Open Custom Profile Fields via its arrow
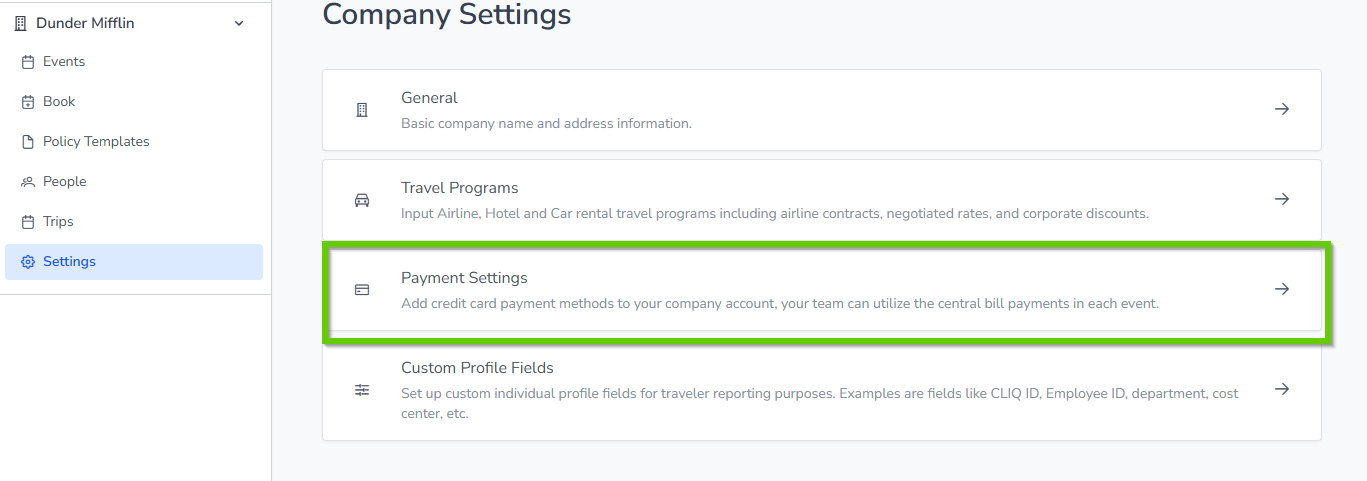The width and height of the screenshot is (1367, 481). coord(1282,389)
